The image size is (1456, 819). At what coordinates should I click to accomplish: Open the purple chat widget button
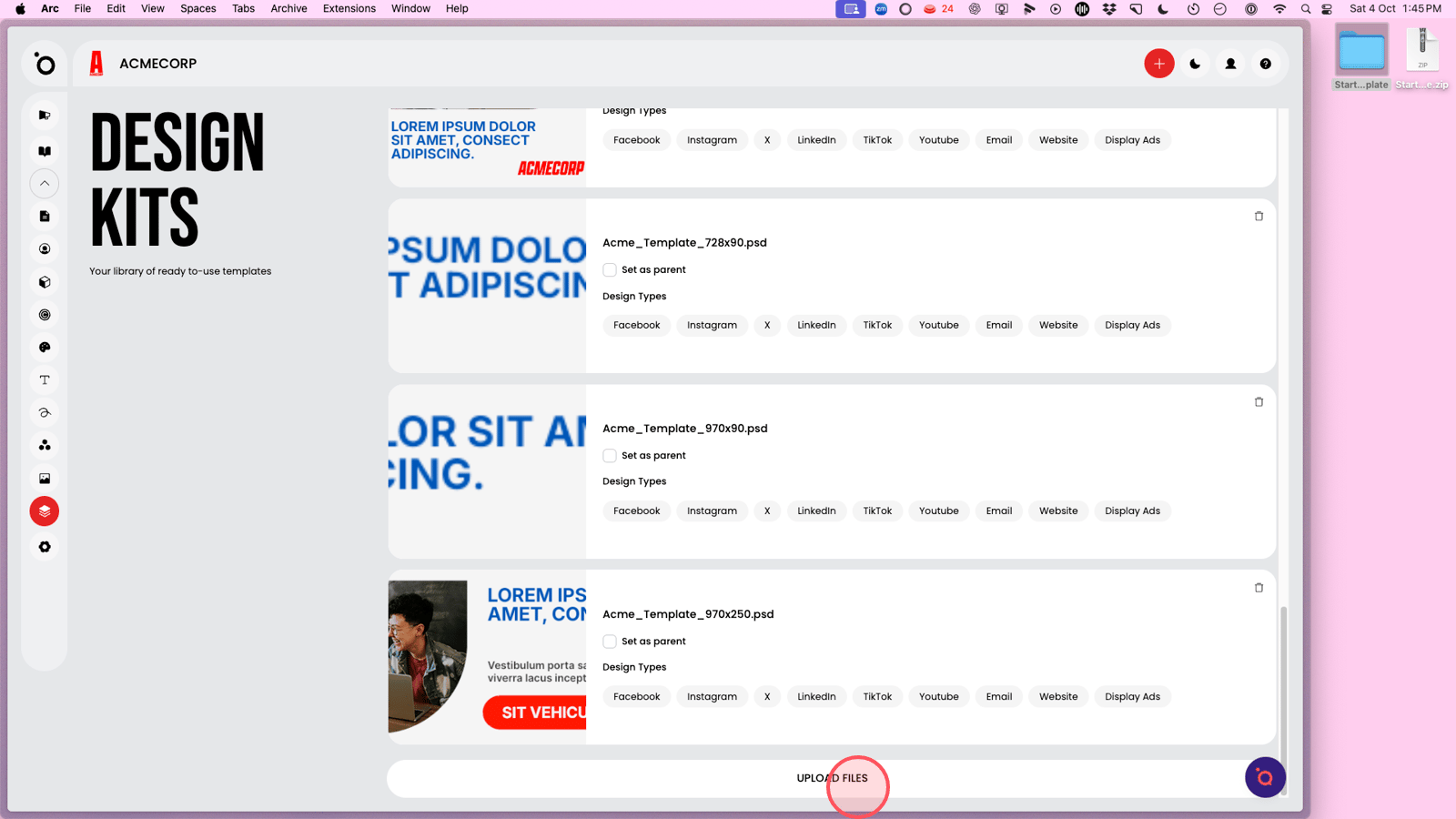(1265, 777)
